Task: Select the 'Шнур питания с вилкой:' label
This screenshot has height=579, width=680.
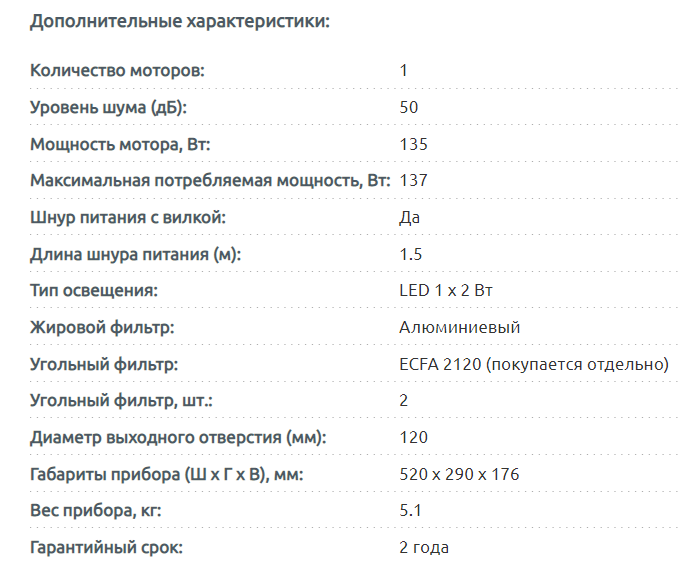Action: [x=128, y=217]
